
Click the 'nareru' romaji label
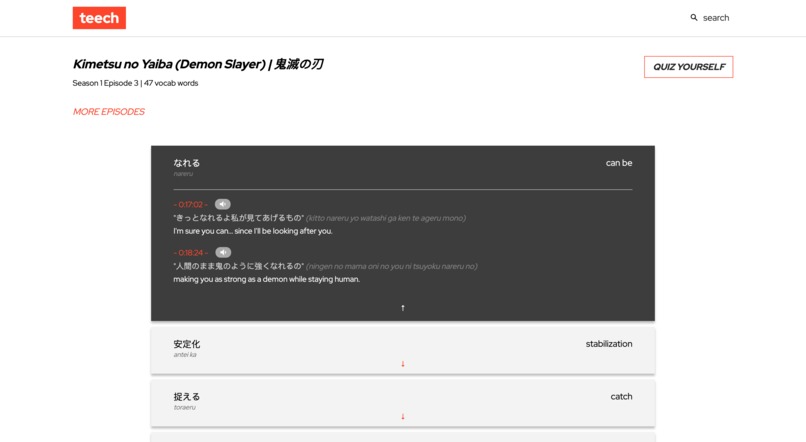tap(183, 174)
